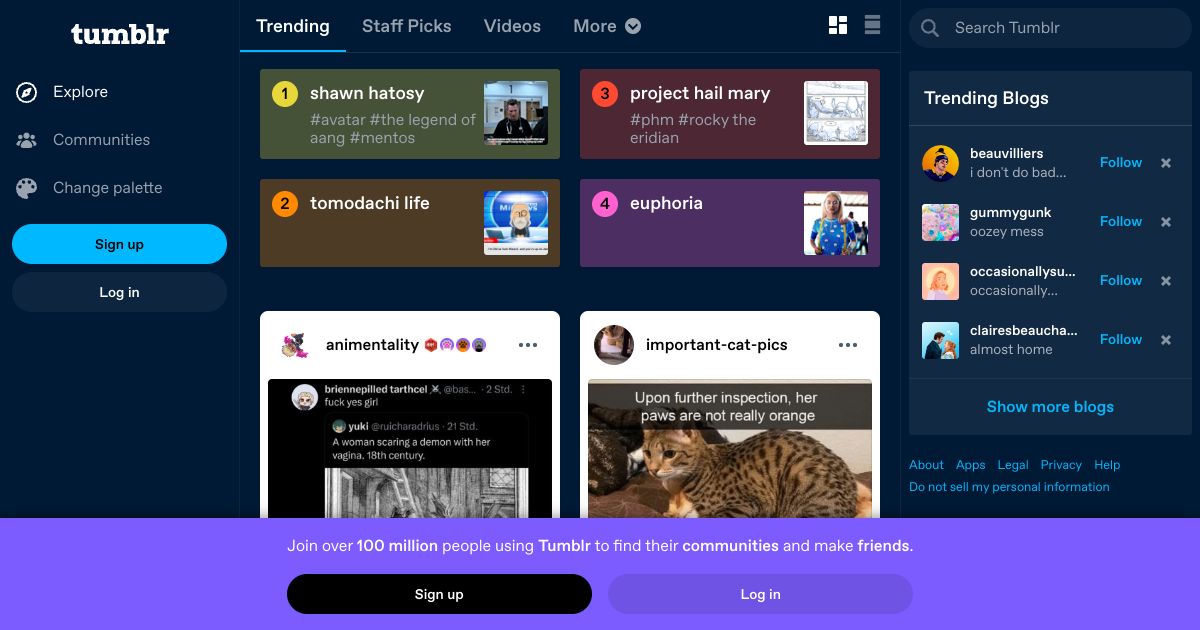1200x630 pixels.
Task: Click the sidebar Log in button
Action: coord(119,292)
